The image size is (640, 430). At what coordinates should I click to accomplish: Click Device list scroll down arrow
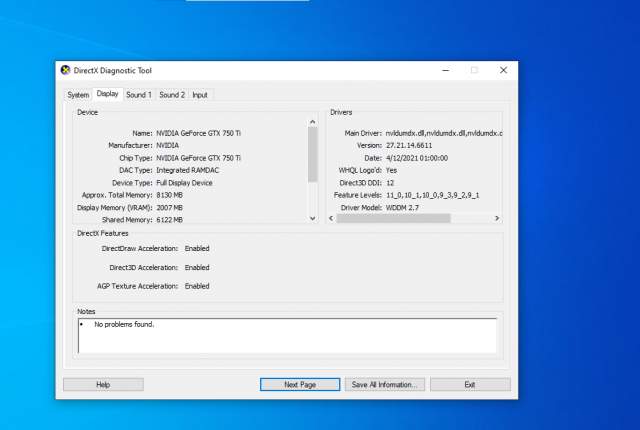coord(313,218)
